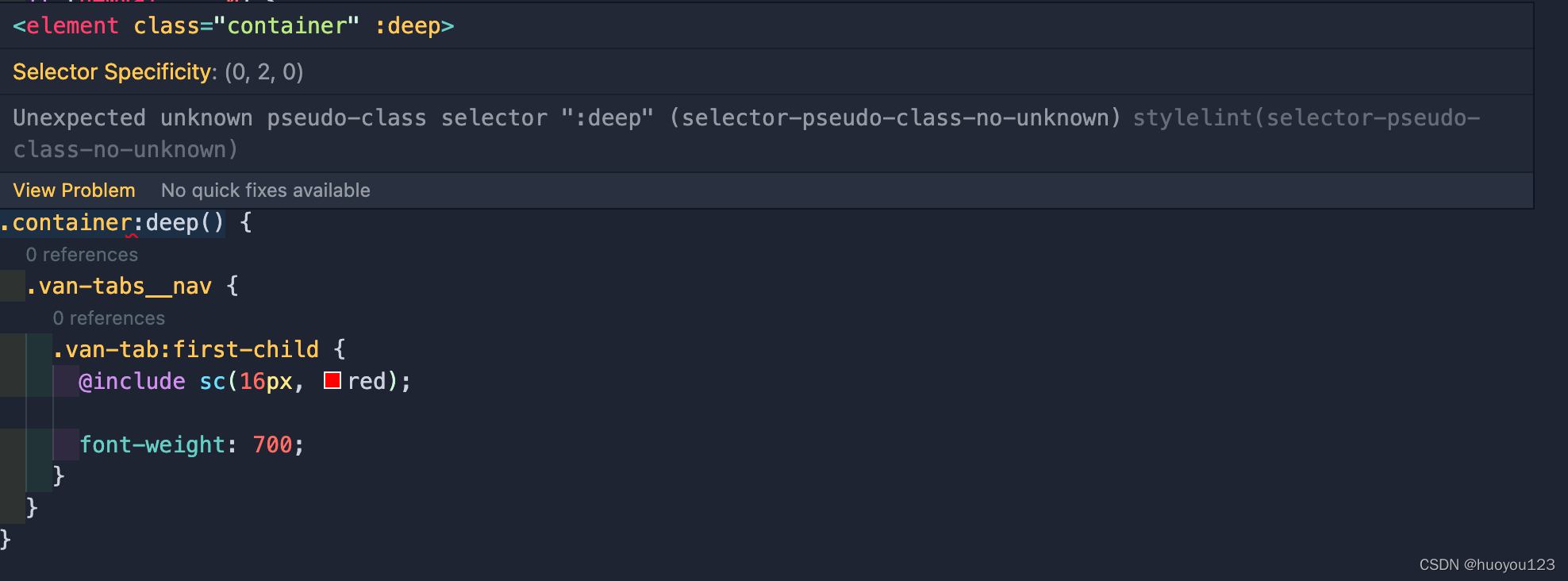Click the .van-tabs__nav class name

coord(119,286)
